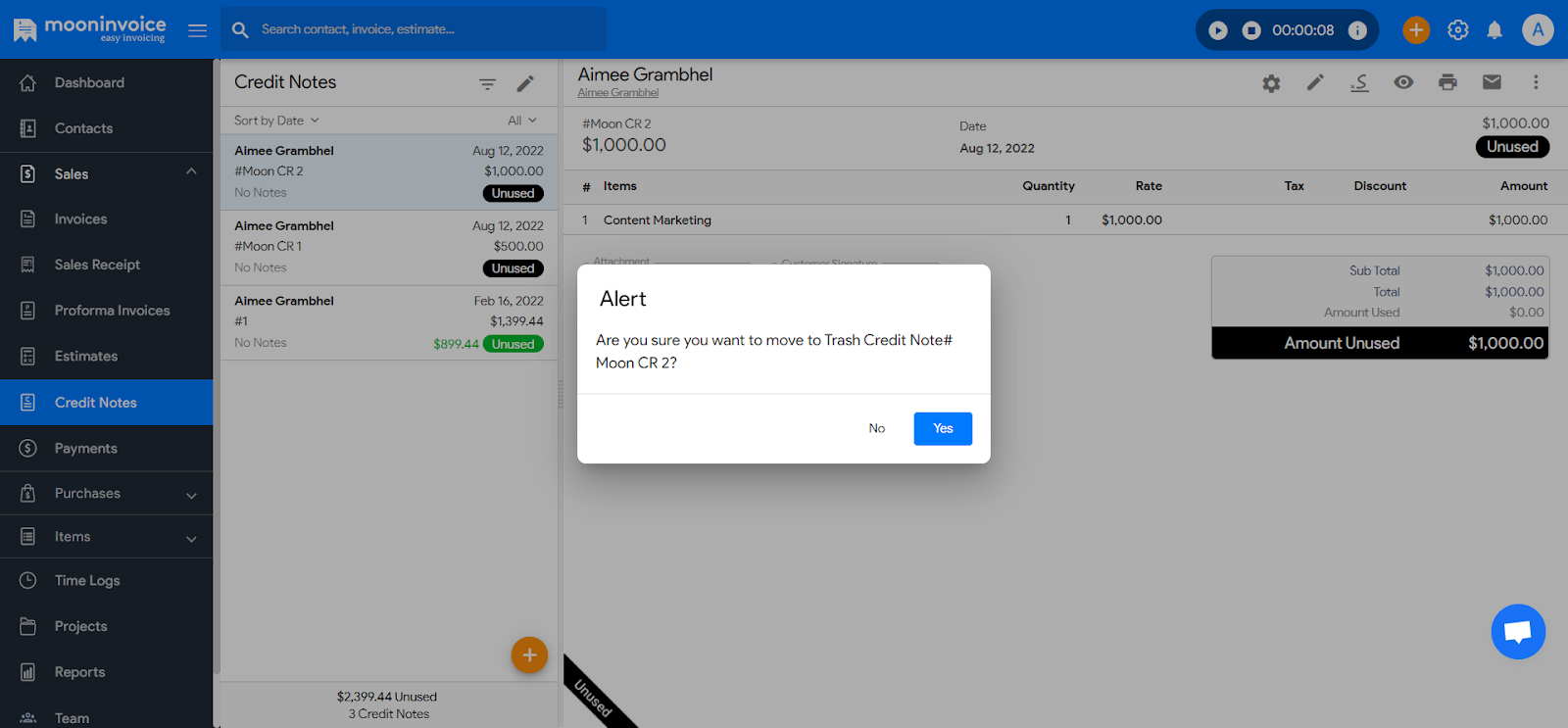
Task: Open Projects page
Action: coord(106,626)
